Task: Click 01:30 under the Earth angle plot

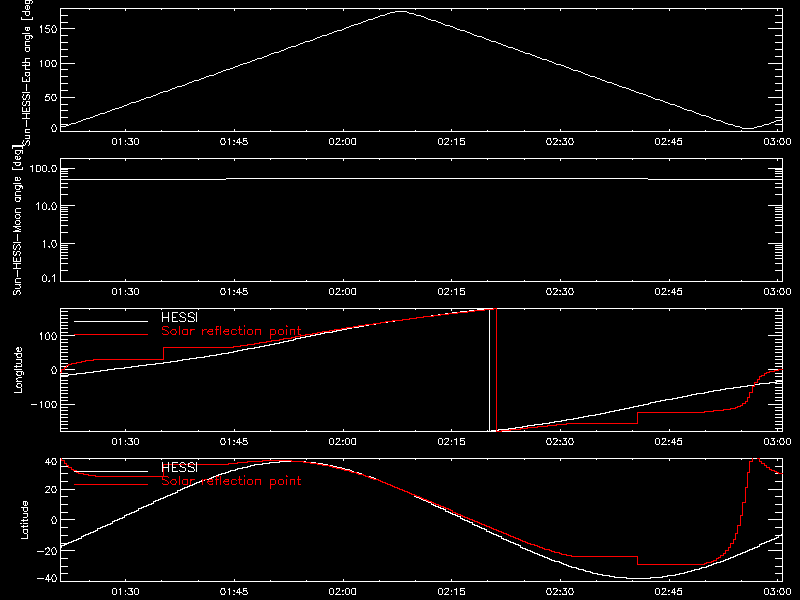Action: tap(126, 142)
